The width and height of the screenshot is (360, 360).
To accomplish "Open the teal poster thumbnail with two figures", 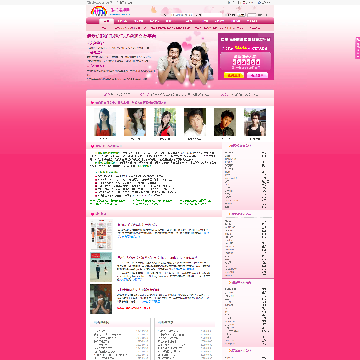I will coord(101,267).
